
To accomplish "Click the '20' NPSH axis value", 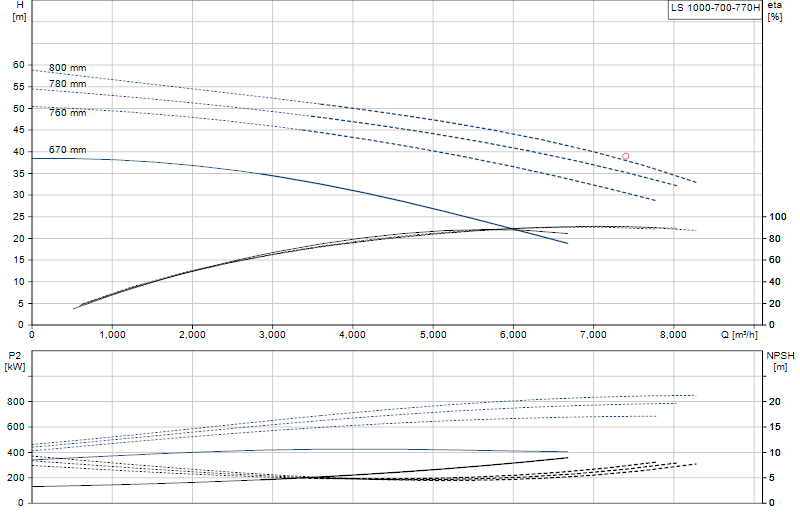I will pyautogui.click(x=774, y=402).
